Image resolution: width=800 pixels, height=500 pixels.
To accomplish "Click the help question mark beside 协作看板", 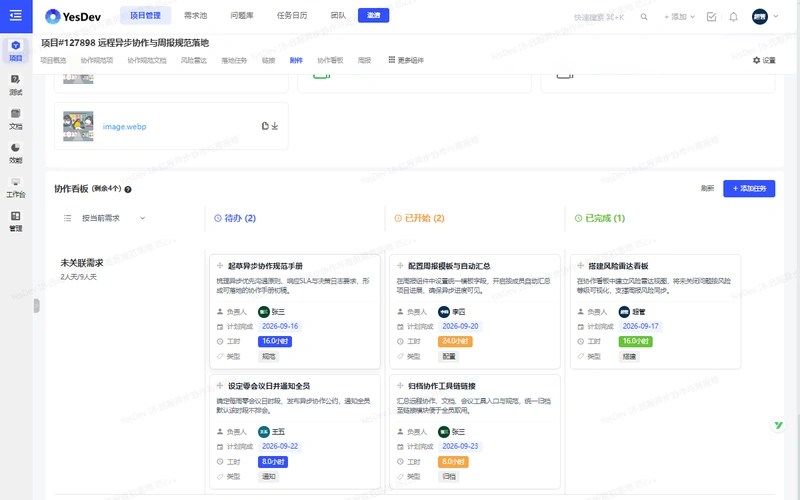I will 128,189.
